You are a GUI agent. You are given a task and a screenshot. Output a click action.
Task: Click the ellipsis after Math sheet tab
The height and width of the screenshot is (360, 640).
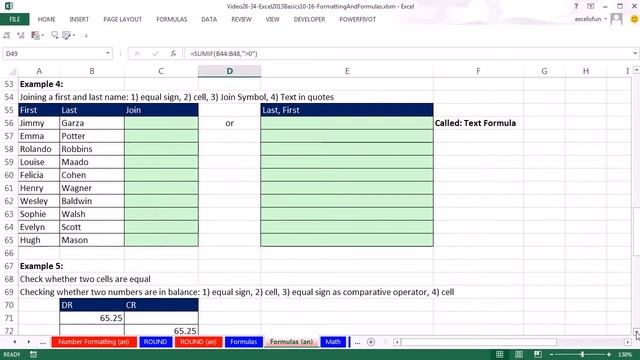[357, 342]
